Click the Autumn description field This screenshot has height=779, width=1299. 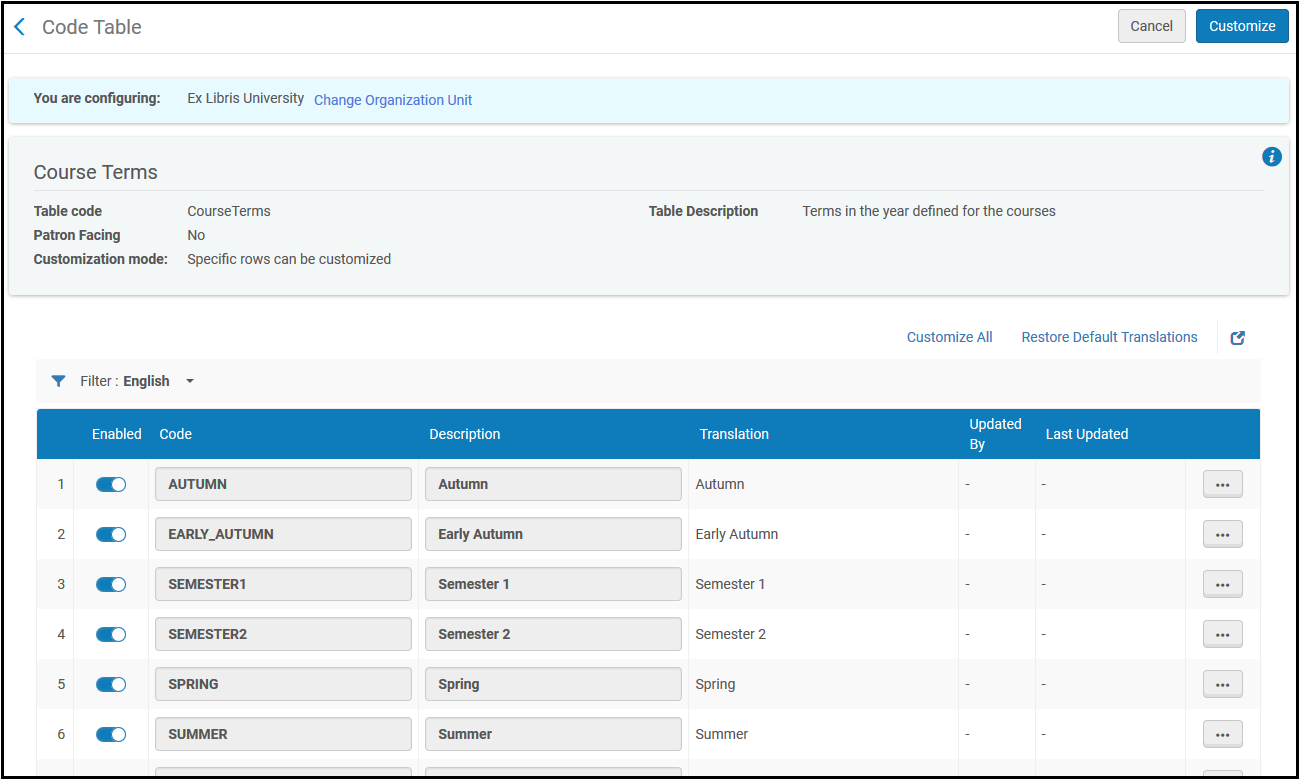click(x=553, y=484)
